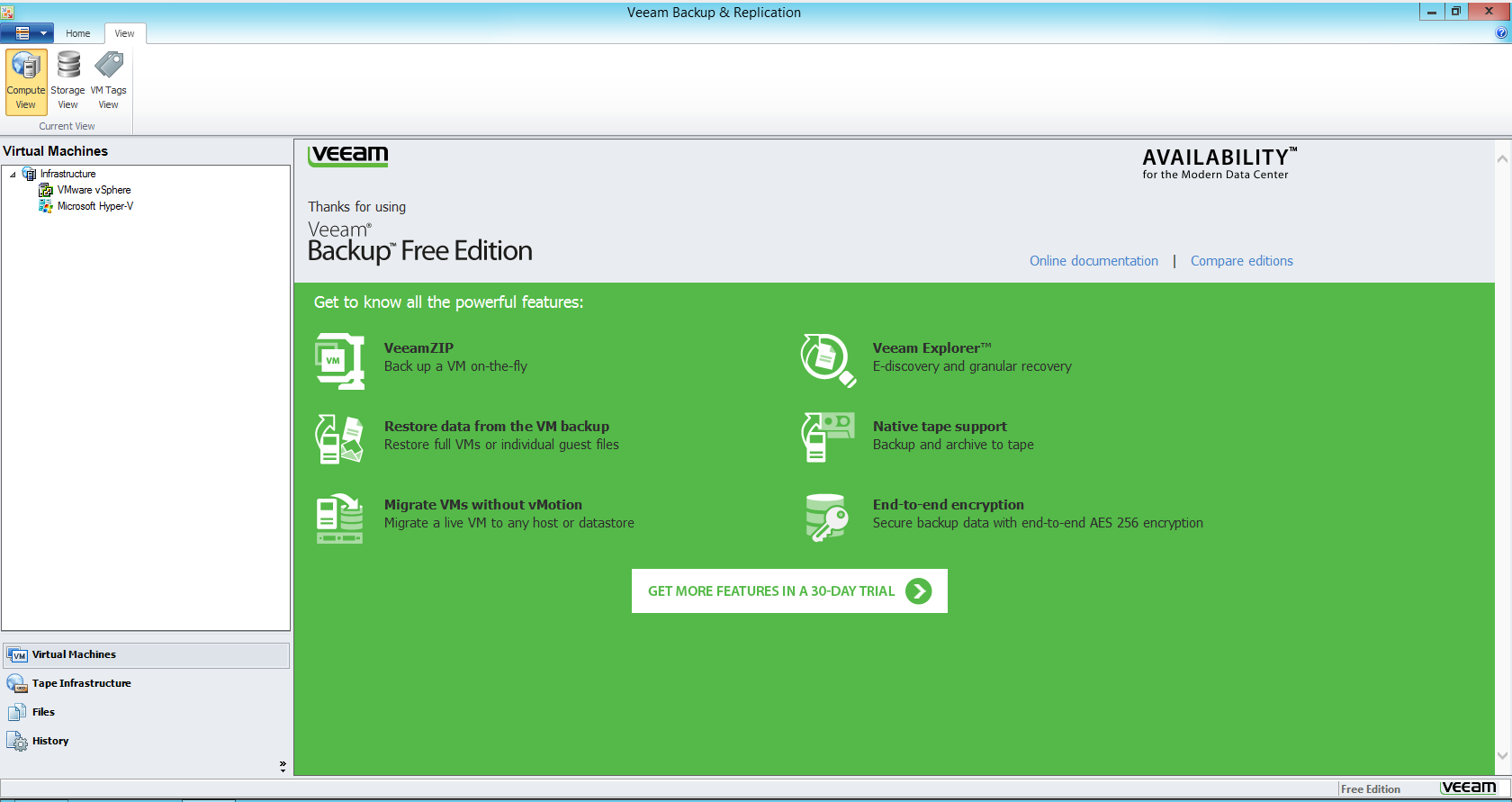Viewport: 1512px width, 802px height.
Task: Click the scroll down arrow on content pane
Action: pos(1502,756)
